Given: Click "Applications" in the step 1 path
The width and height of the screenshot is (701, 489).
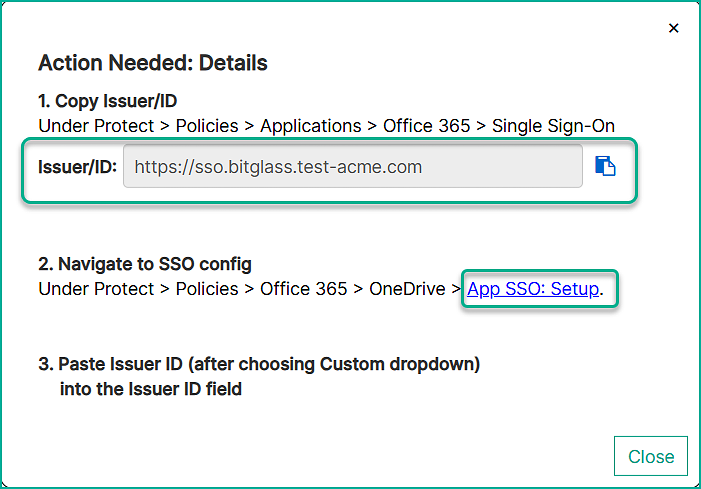Looking at the screenshot, I should point(311,126).
